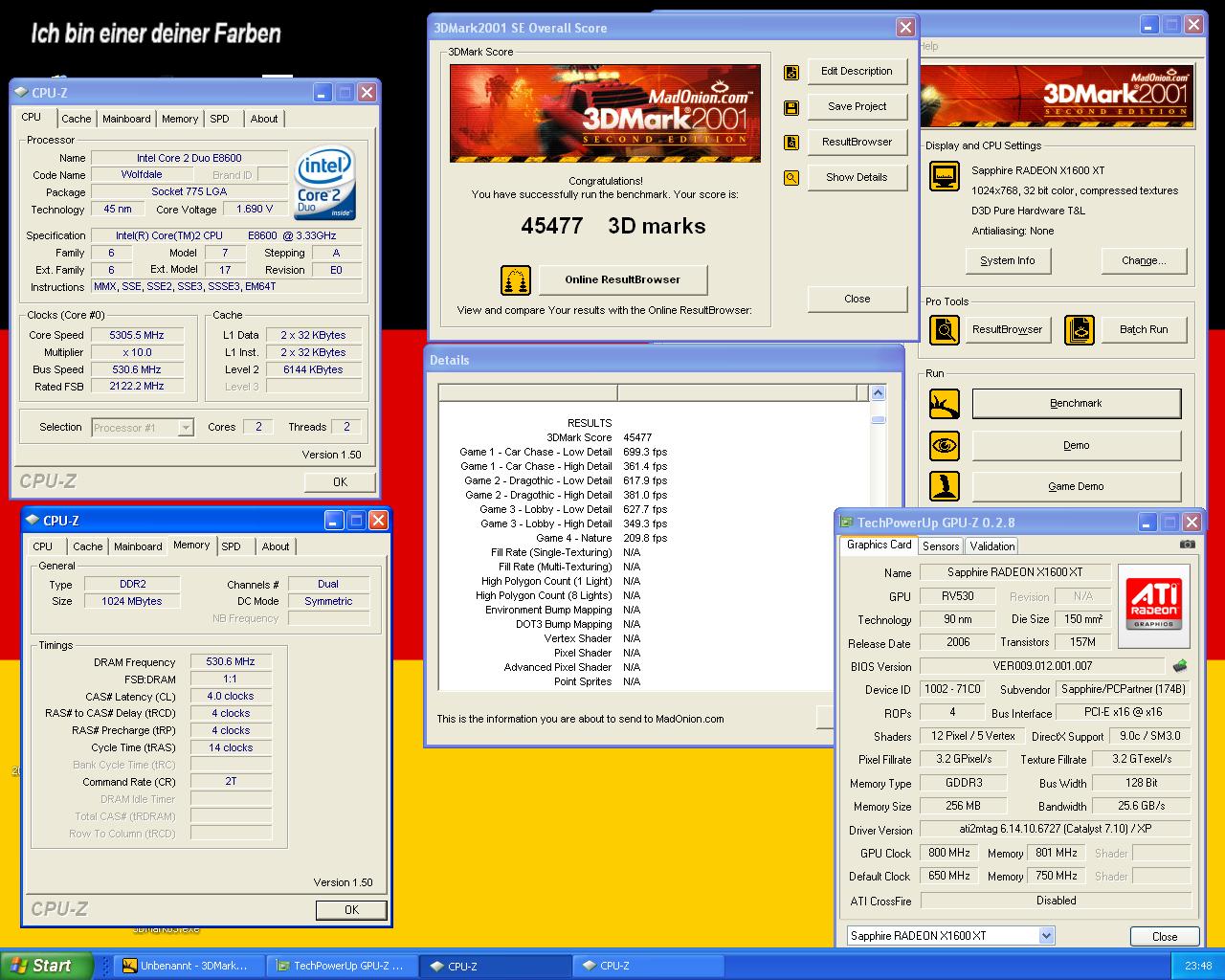1225x980 pixels.
Task: Click the System Info button
Action: click(1007, 260)
